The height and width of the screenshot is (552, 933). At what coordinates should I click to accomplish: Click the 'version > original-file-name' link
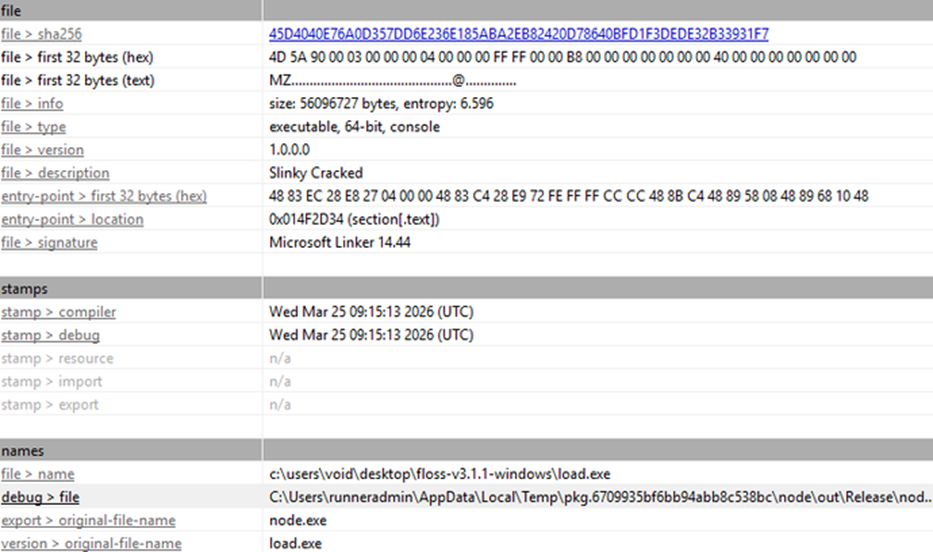[91, 543]
